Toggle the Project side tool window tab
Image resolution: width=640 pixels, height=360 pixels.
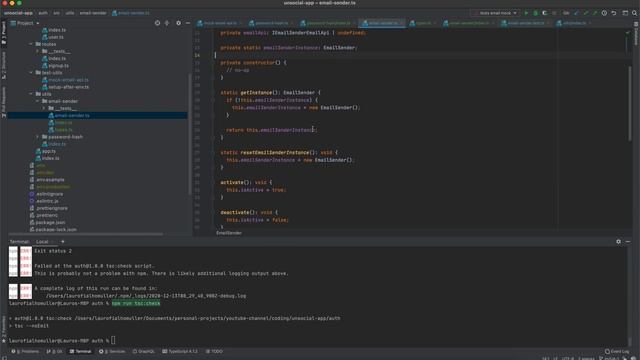pos(4,33)
